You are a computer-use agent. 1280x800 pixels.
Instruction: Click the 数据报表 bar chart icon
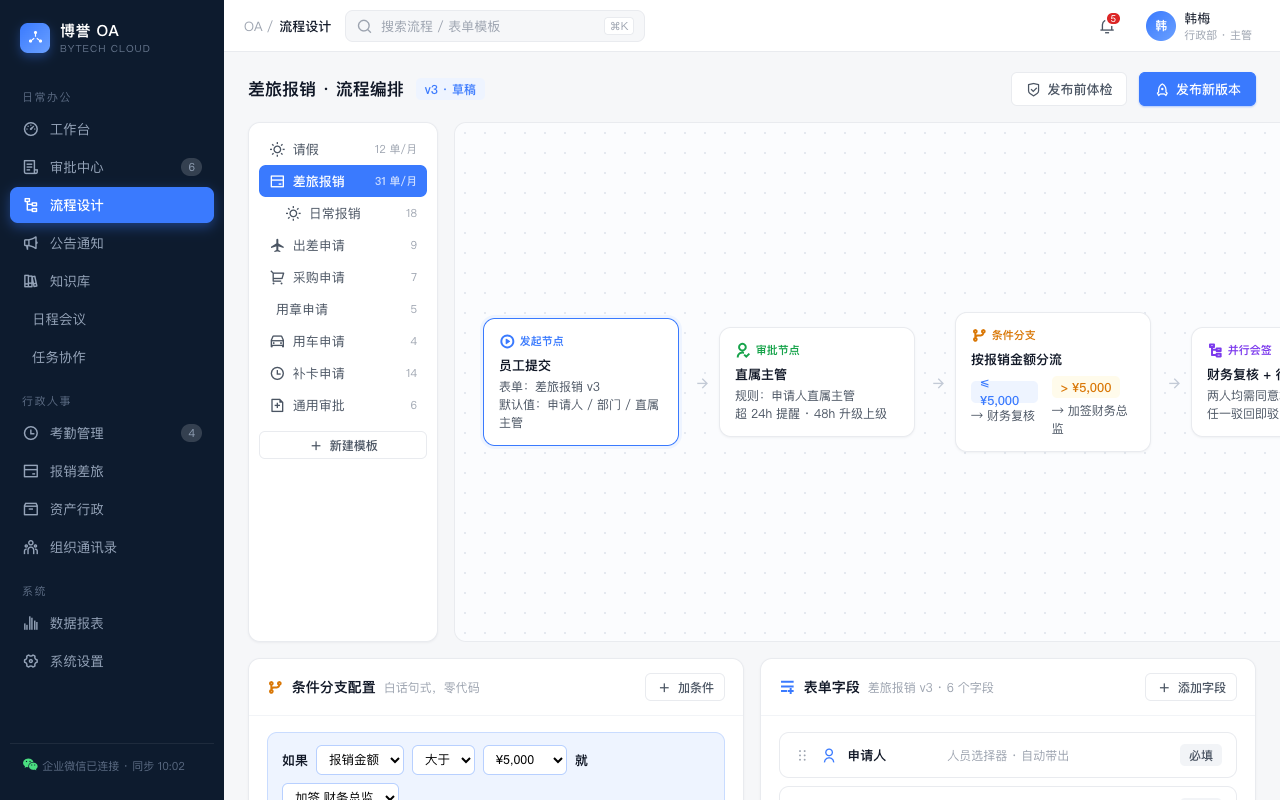point(31,623)
